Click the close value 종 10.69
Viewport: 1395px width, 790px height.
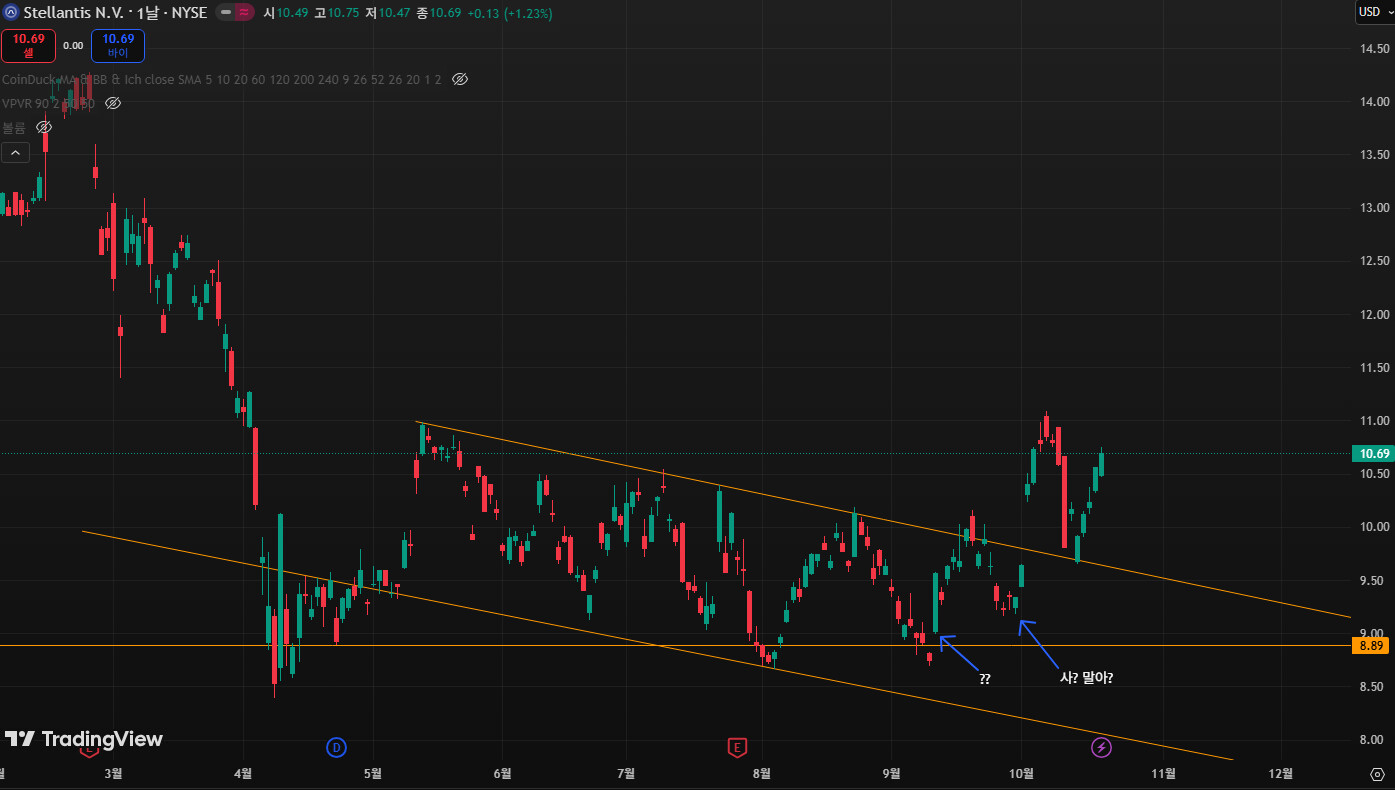[439, 13]
